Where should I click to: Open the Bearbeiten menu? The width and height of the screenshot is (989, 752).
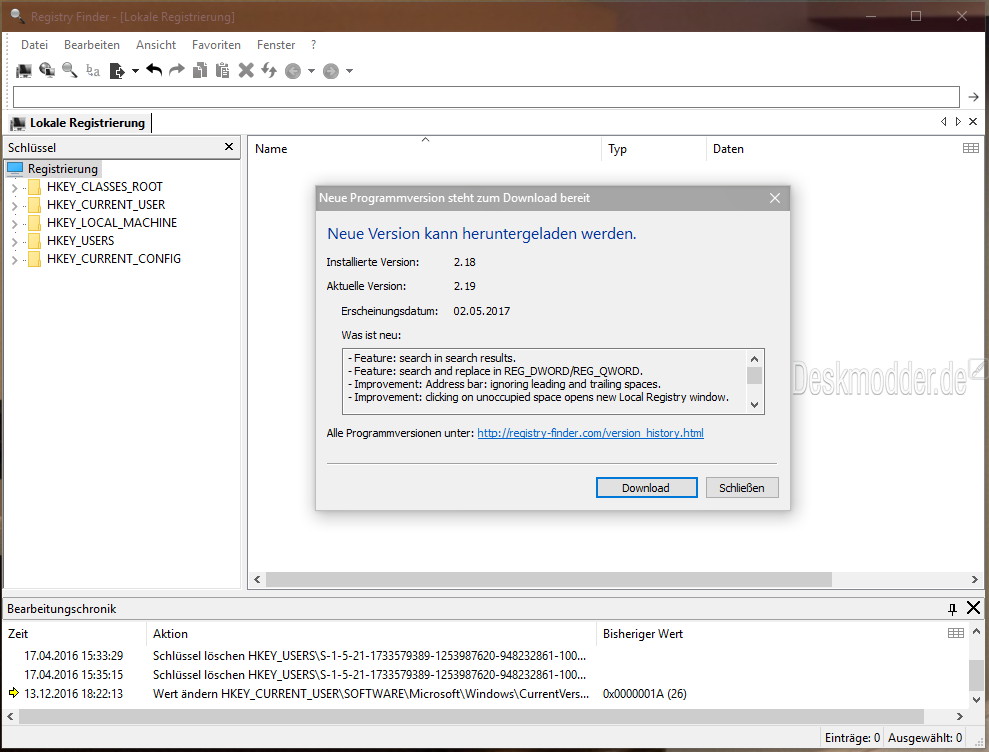pos(91,45)
